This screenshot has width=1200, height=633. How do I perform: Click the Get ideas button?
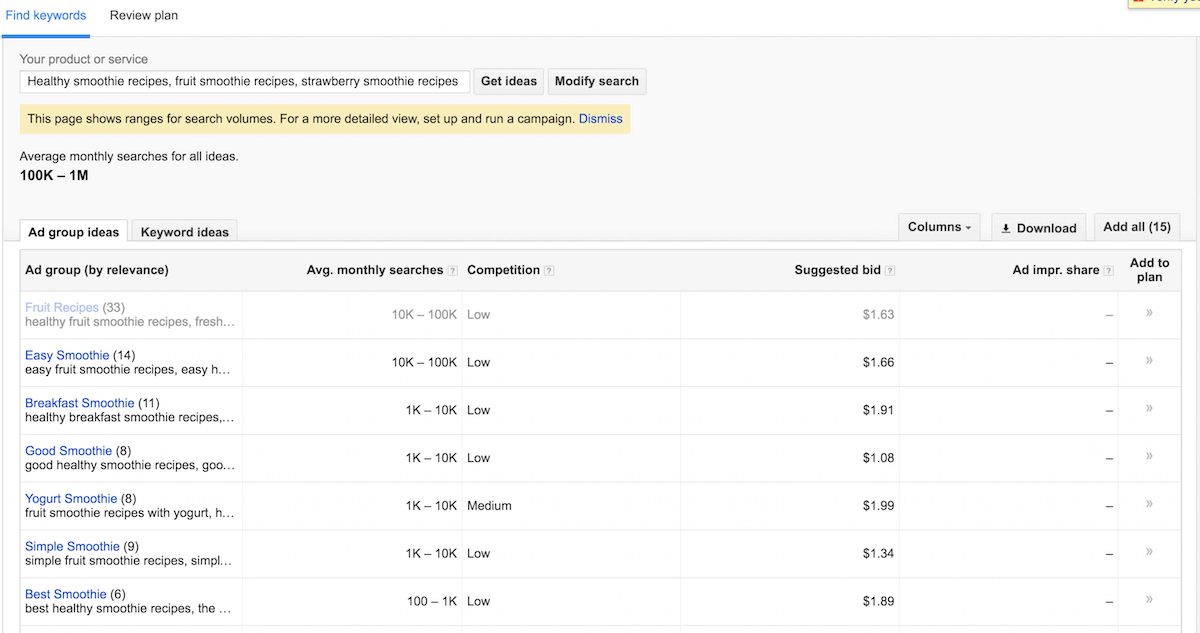click(508, 81)
